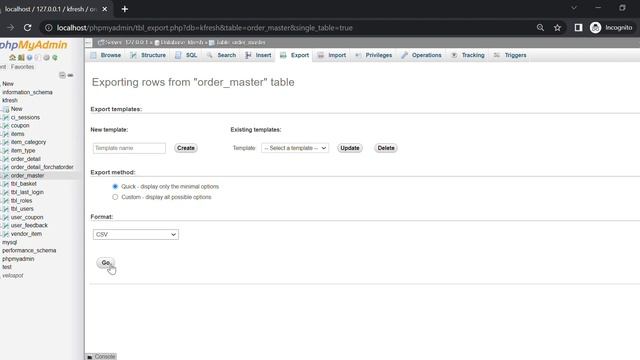The image size is (640, 360).
Task: Click into the Template name field
Action: [x=129, y=148]
